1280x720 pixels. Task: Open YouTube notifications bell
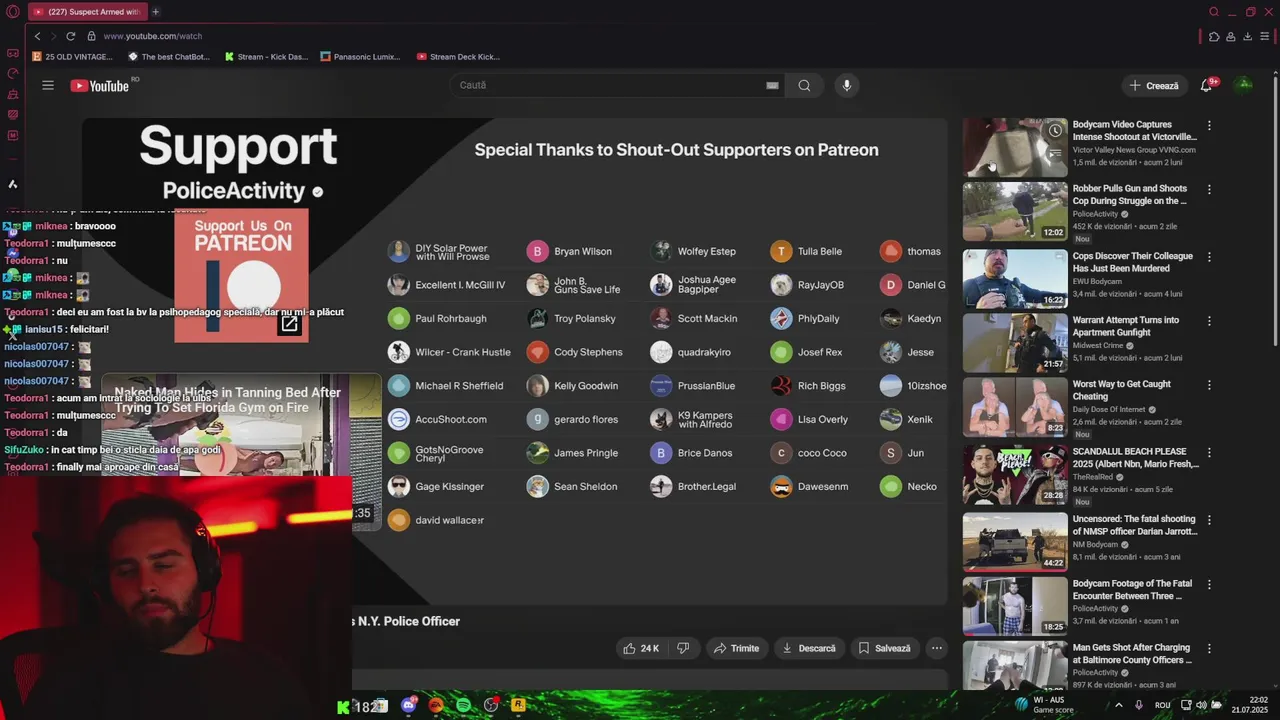tap(1206, 86)
